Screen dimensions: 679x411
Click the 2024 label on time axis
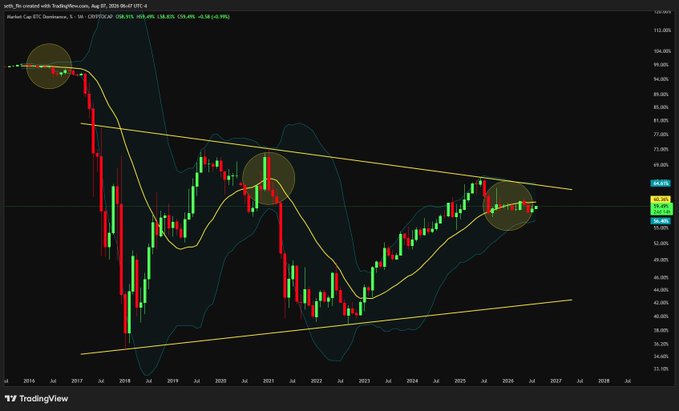(x=412, y=381)
